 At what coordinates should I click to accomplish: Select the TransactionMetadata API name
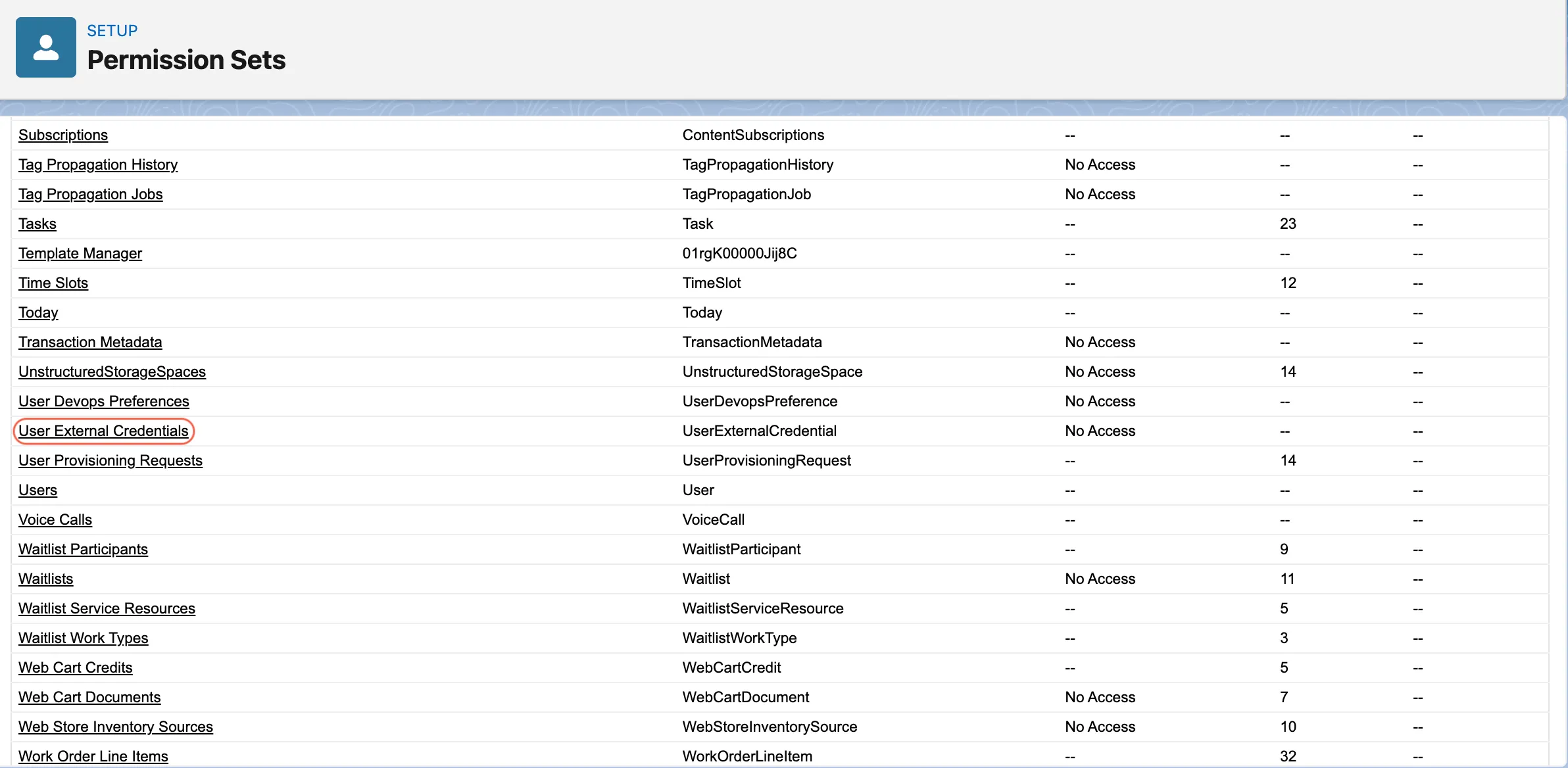(x=752, y=342)
